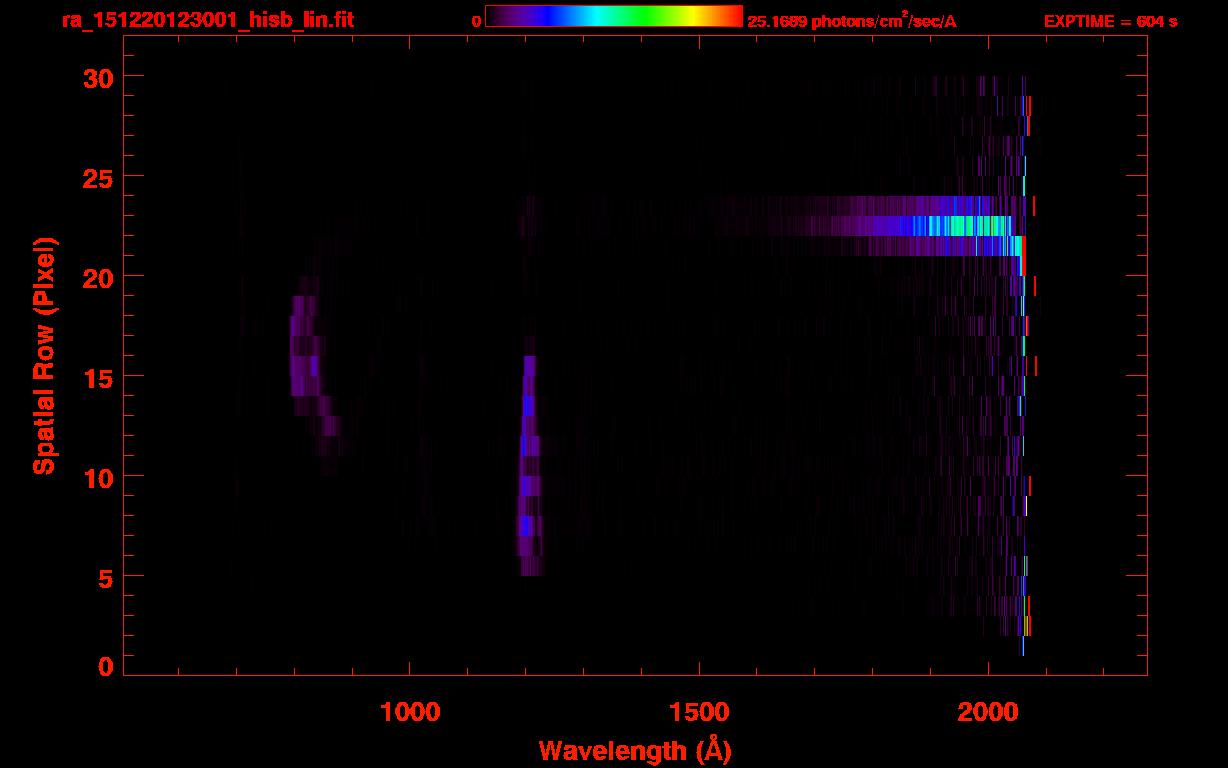Viewport: 1228px width, 768px height.
Task: Click the spatial row tick label 5
Action: tap(108, 577)
